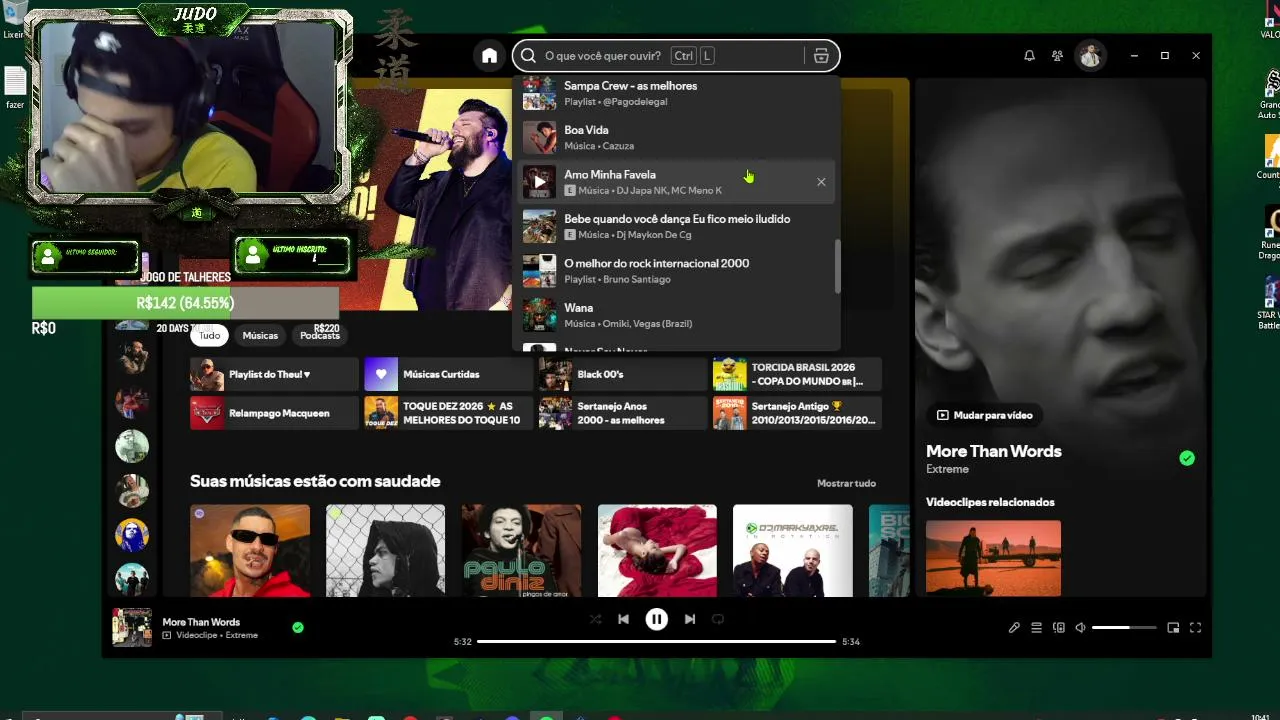Screen dimensions: 1280x720
Task: Open the Browse icon in the search bar
Action: (x=821, y=56)
